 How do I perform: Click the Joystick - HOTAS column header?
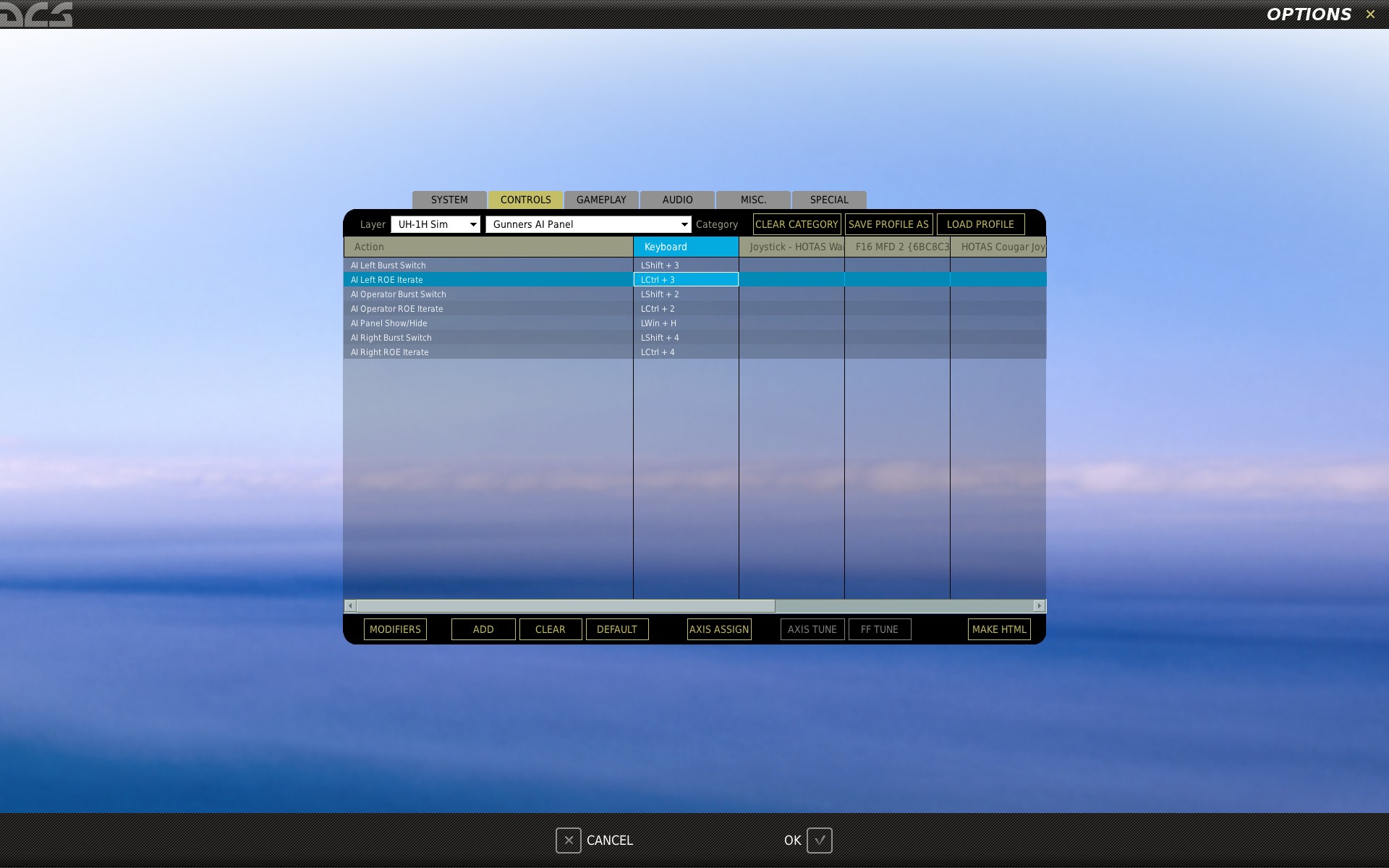[791, 247]
